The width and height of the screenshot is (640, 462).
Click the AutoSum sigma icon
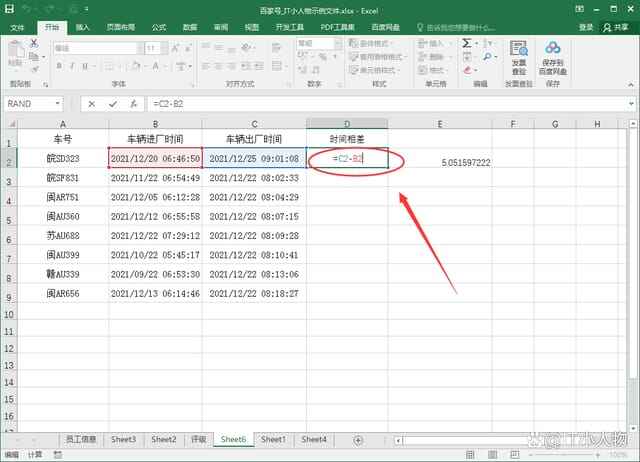tap(468, 44)
